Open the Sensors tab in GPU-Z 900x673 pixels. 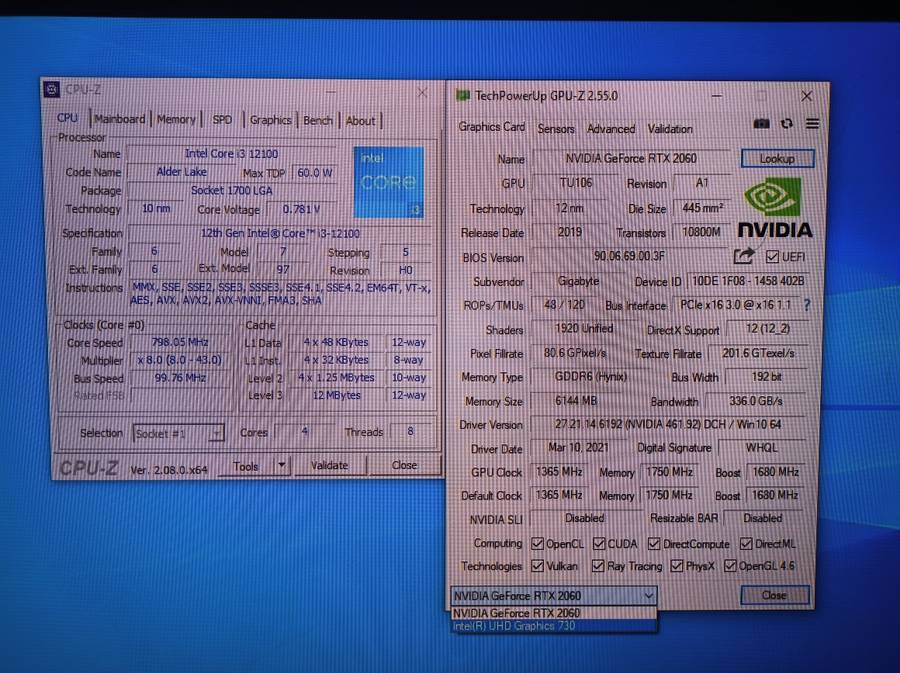pos(556,128)
